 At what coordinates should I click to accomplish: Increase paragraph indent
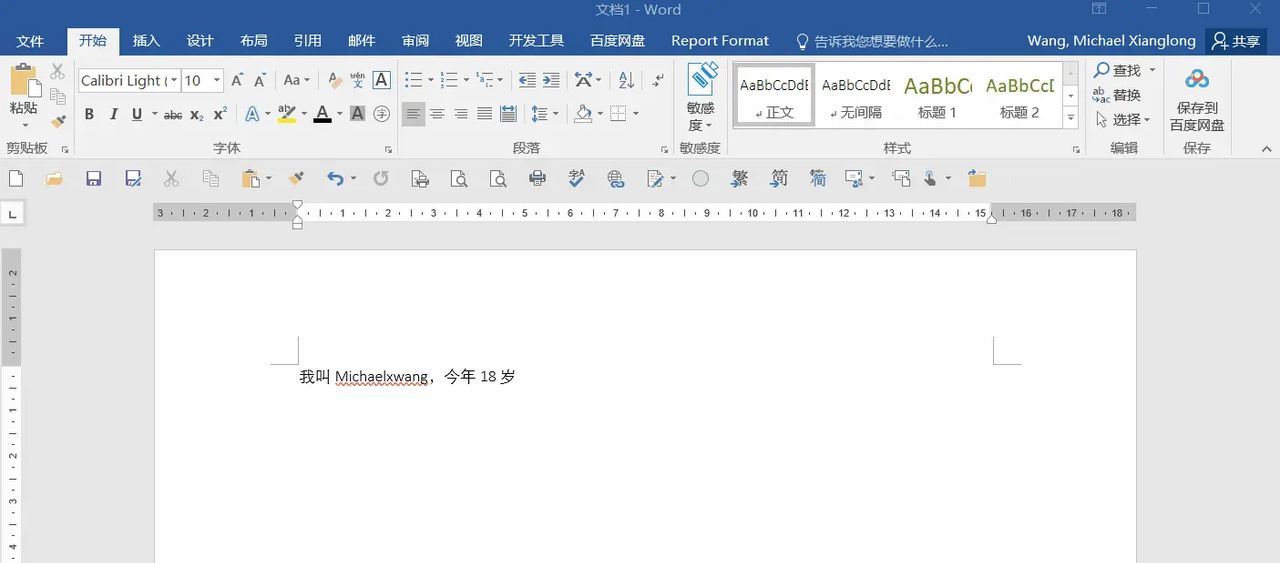(551, 80)
